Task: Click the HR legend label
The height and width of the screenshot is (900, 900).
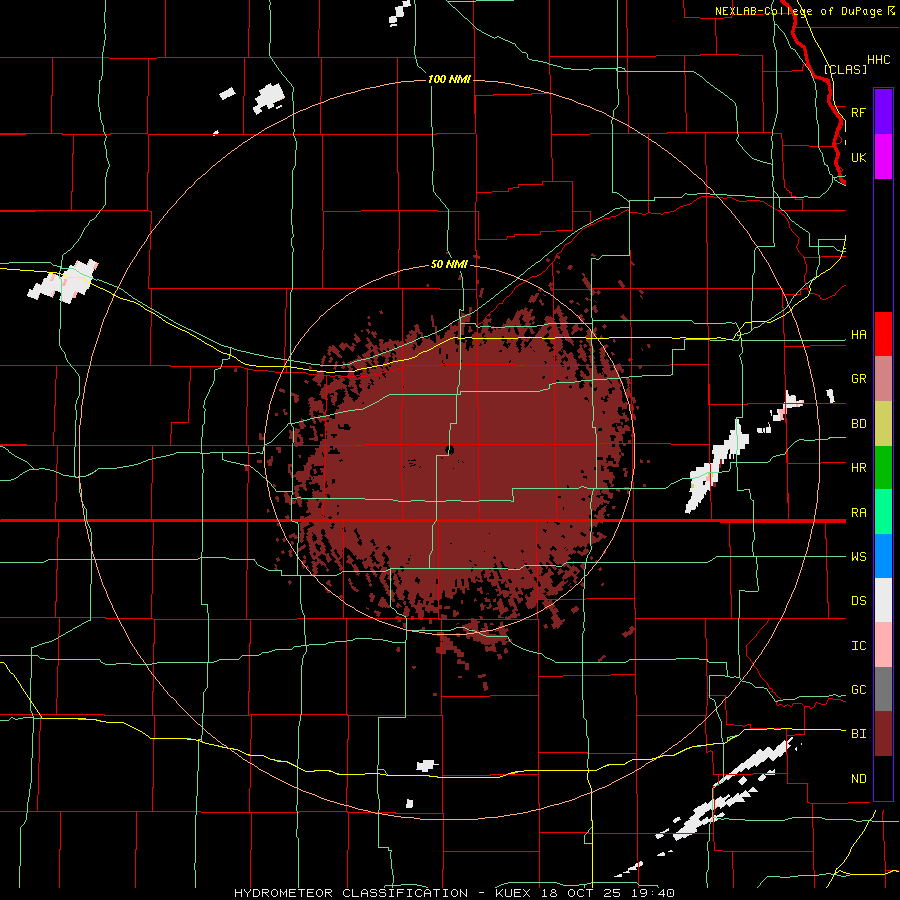Action: coord(858,468)
